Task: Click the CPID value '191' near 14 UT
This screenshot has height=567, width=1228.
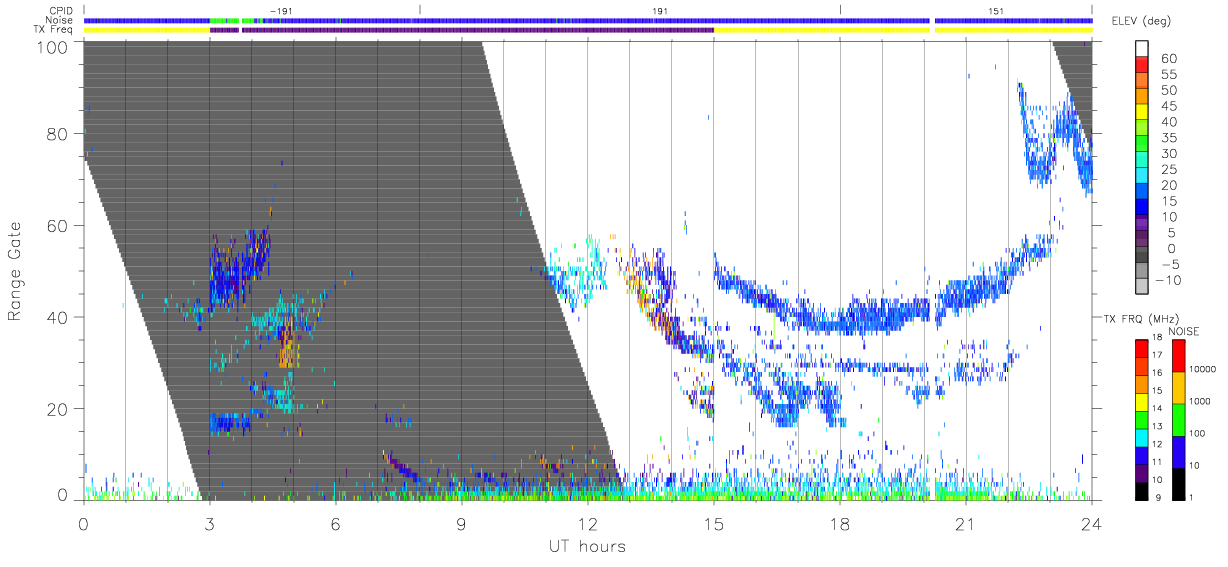Action: [659, 11]
